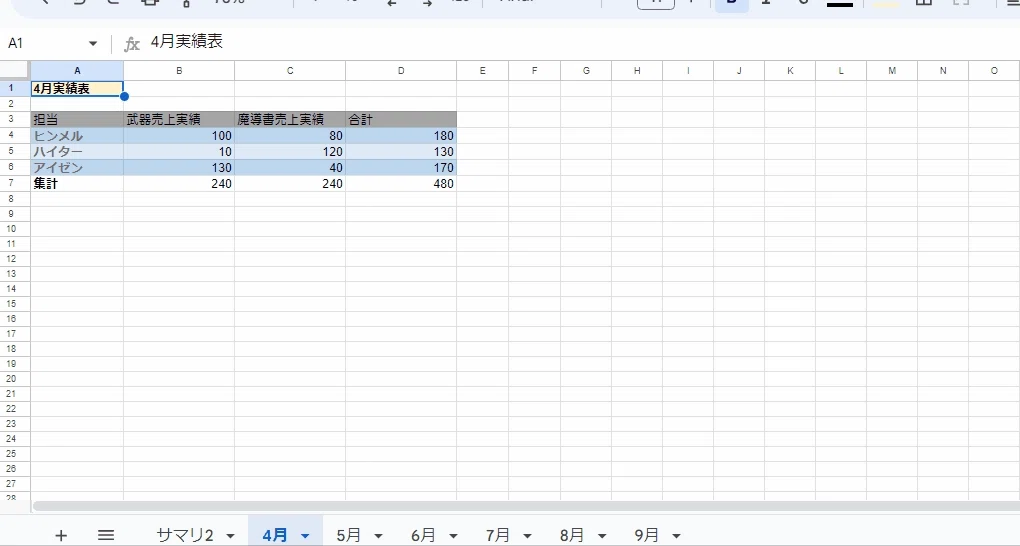Click the 武器売上実績 header cell
Viewport: 1020px width, 546px height.
click(179, 119)
